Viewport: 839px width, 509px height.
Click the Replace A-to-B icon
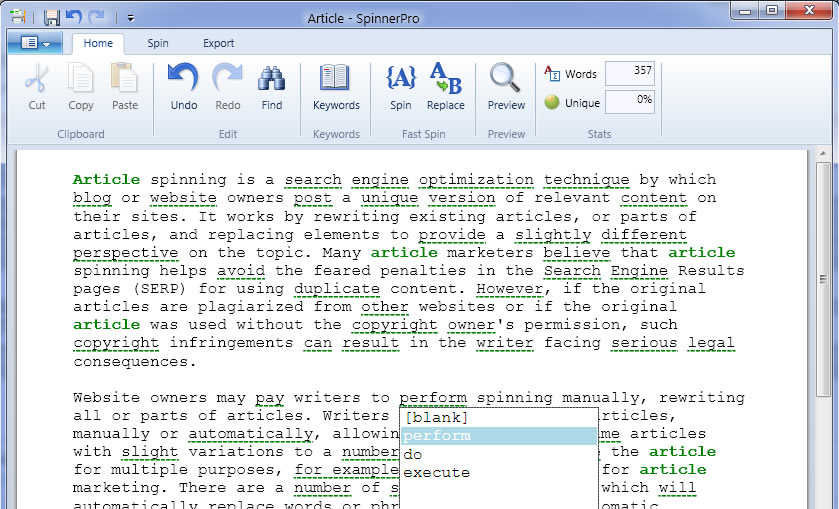[445, 85]
